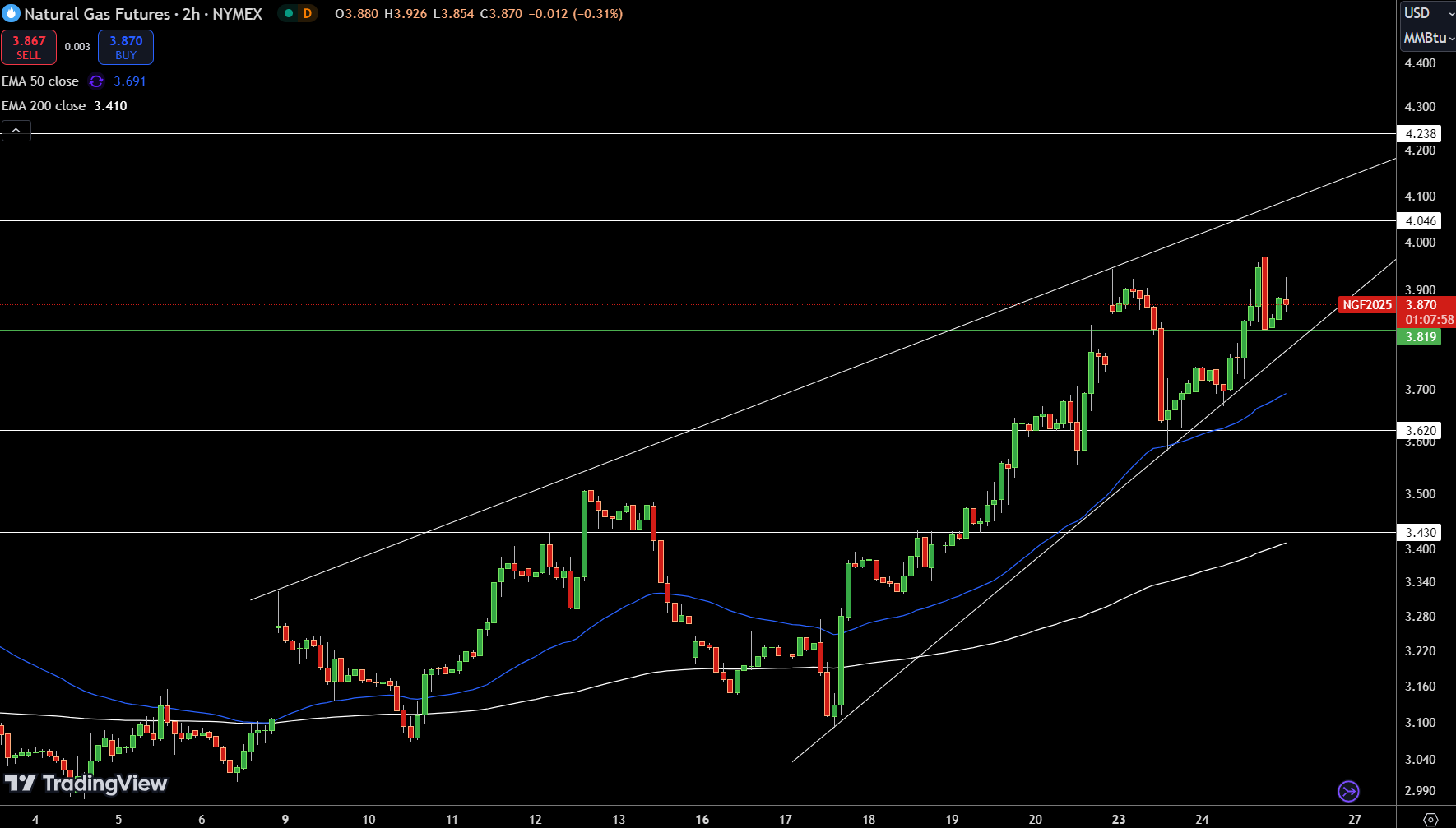
Task: Toggle the green market status indicator
Action: (289, 13)
